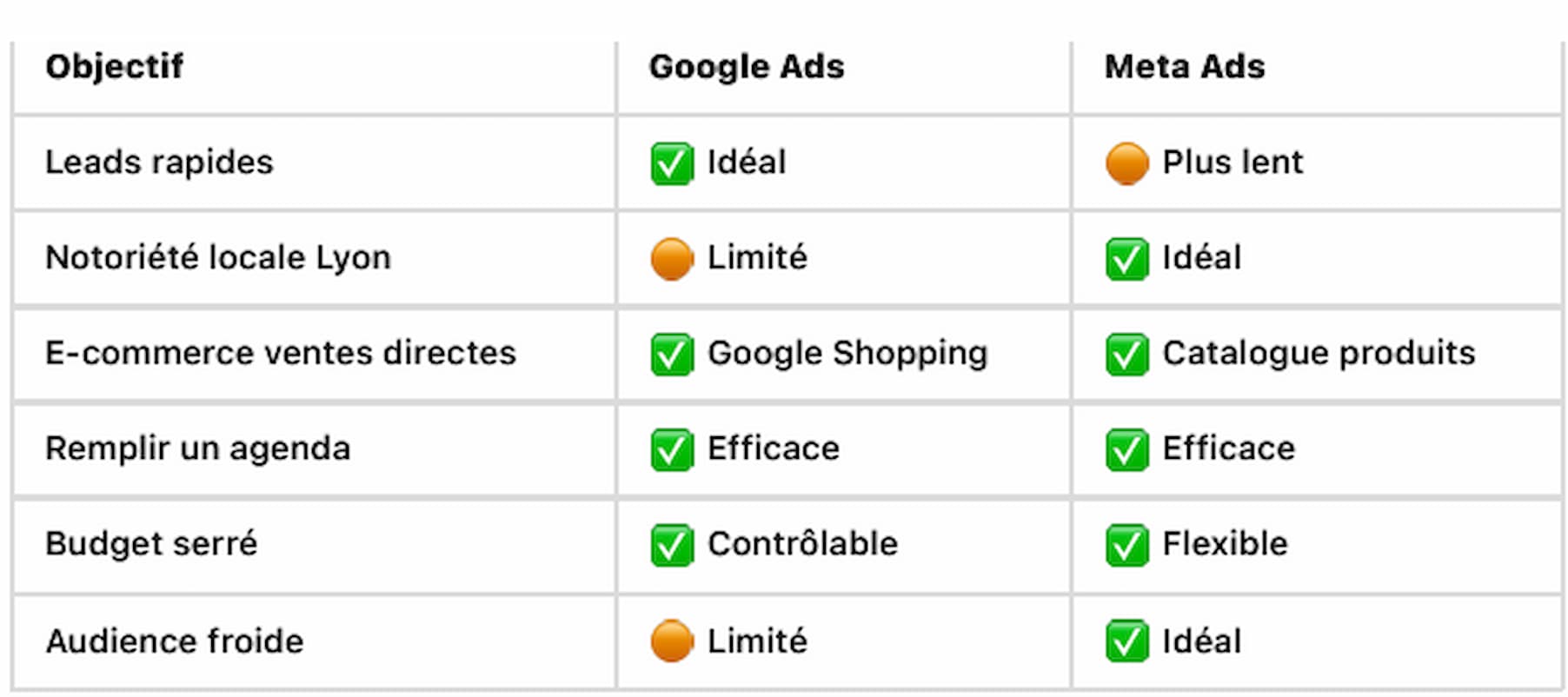Select the Objectif column header
The width and height of the screenshot is (1568, 697).
[x=114, y=67]
